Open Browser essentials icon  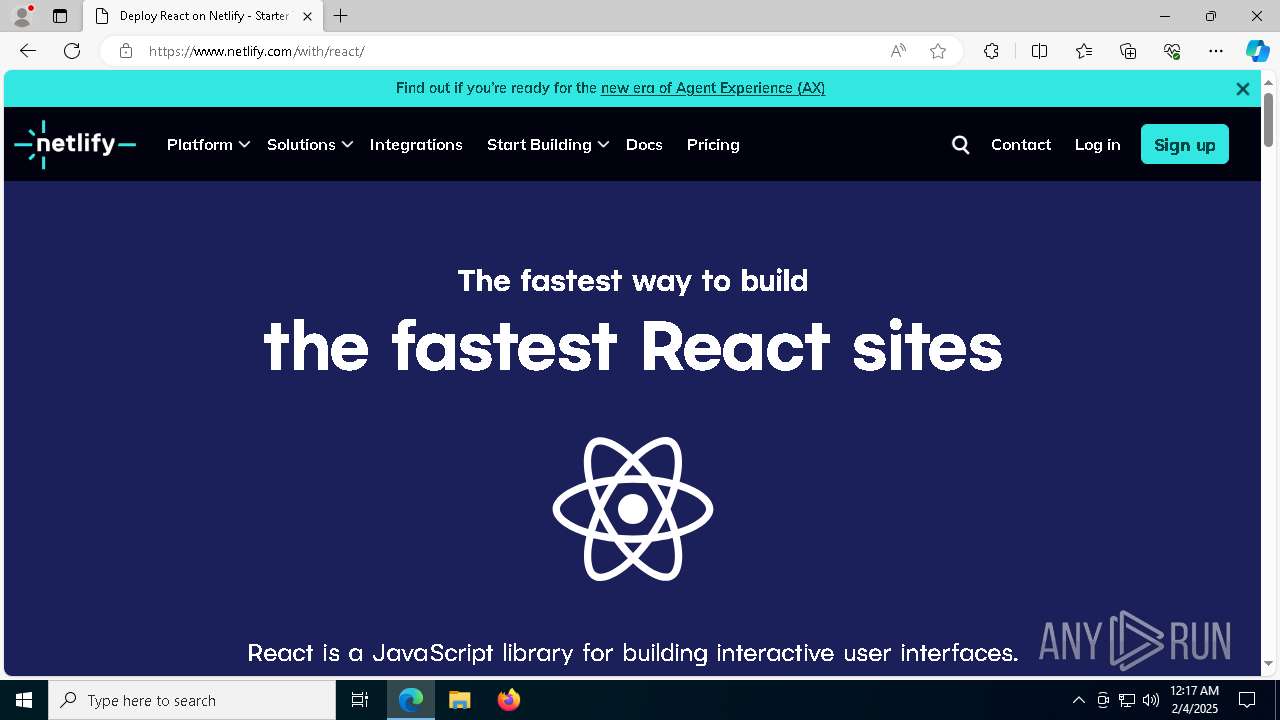[1172, 51]
